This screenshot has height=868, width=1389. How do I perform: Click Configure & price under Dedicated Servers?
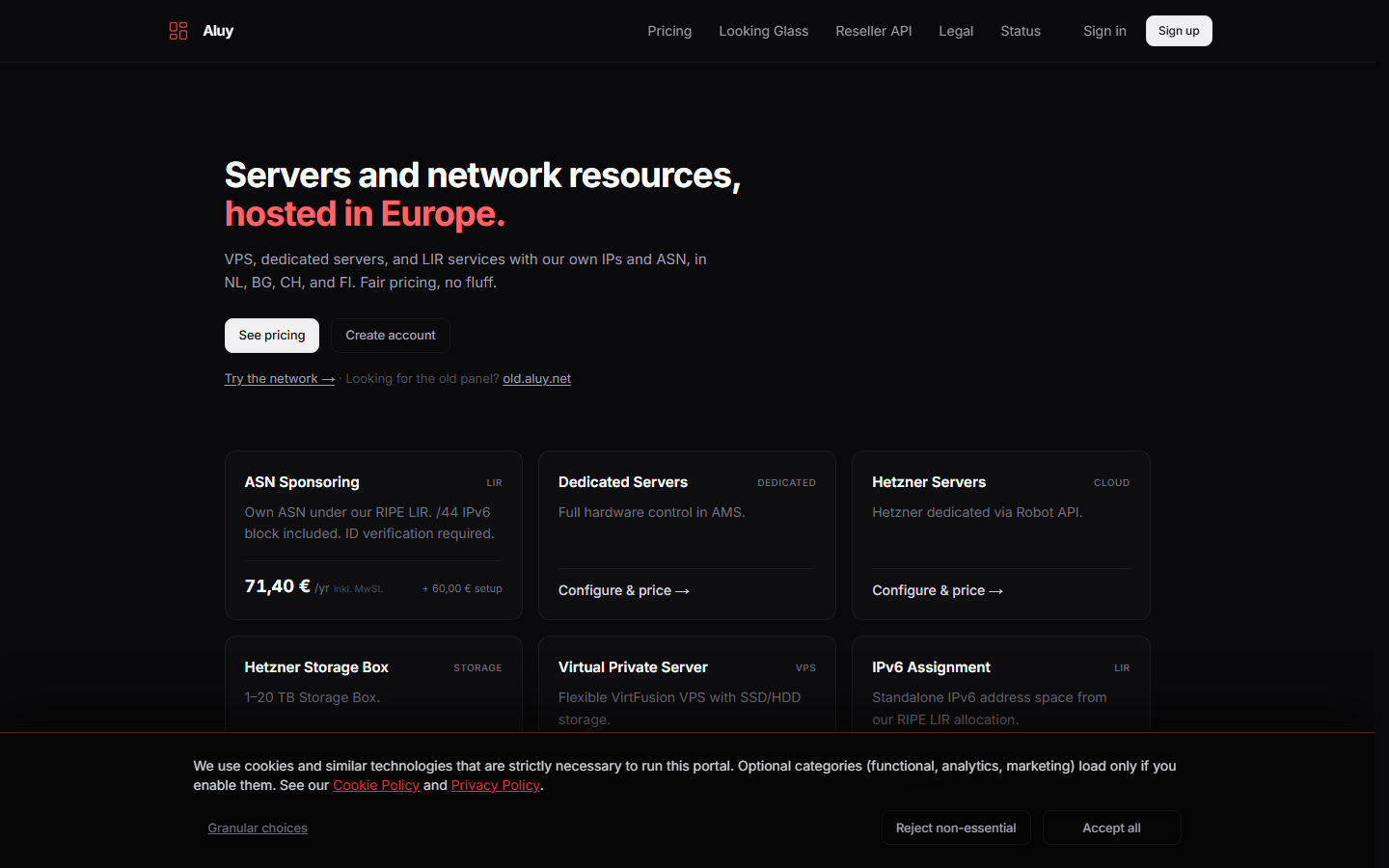pyautogui.click(x=624, y=590)
